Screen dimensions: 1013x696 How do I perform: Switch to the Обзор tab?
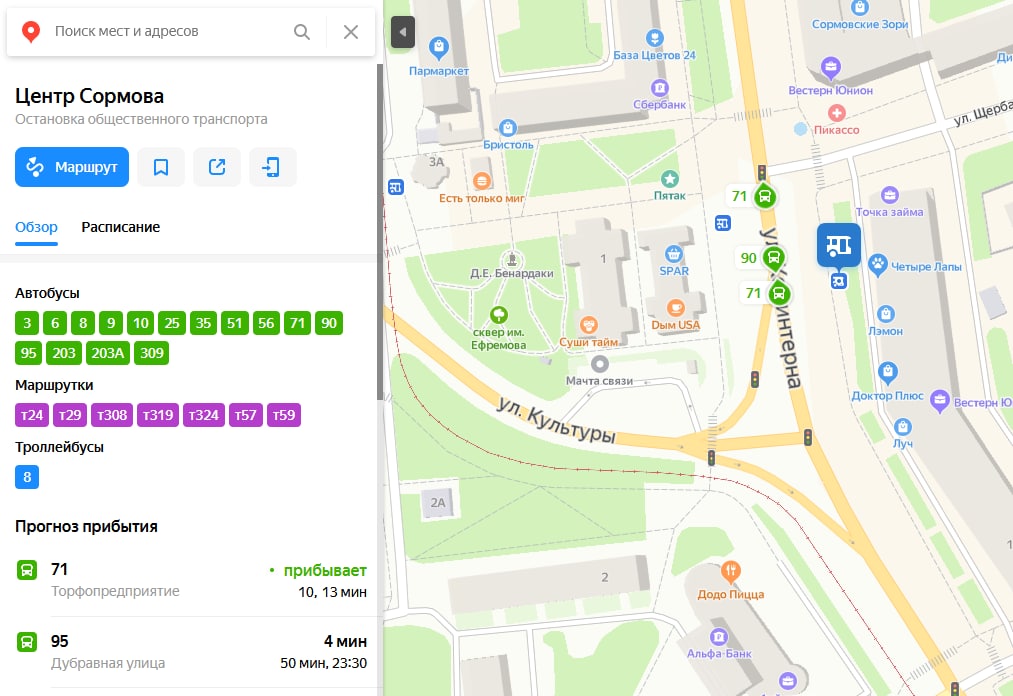[36, 227]
